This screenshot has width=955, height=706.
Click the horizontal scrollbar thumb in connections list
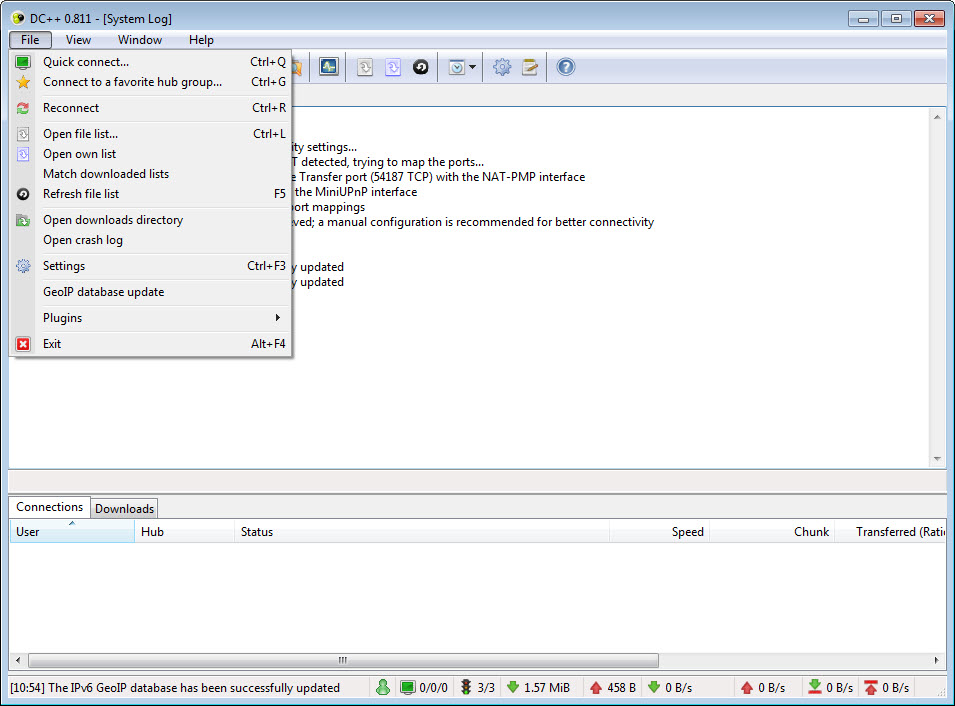tap(344, 660)
